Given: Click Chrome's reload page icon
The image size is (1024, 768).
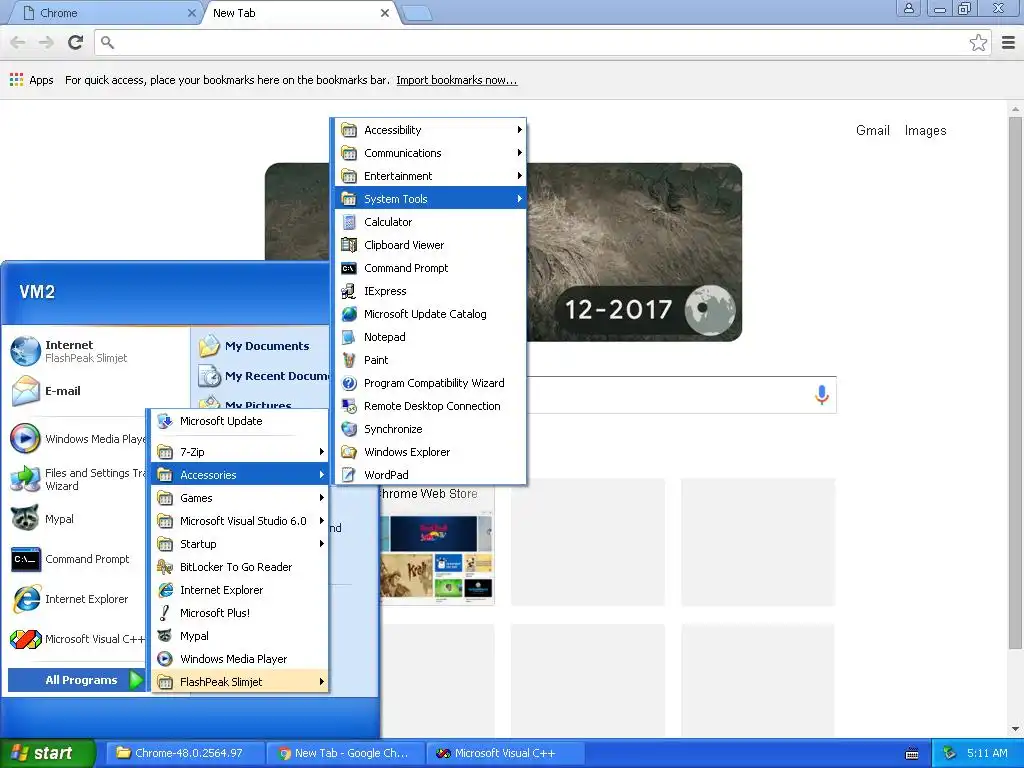Looking at the screenshot, I should 75,42.
